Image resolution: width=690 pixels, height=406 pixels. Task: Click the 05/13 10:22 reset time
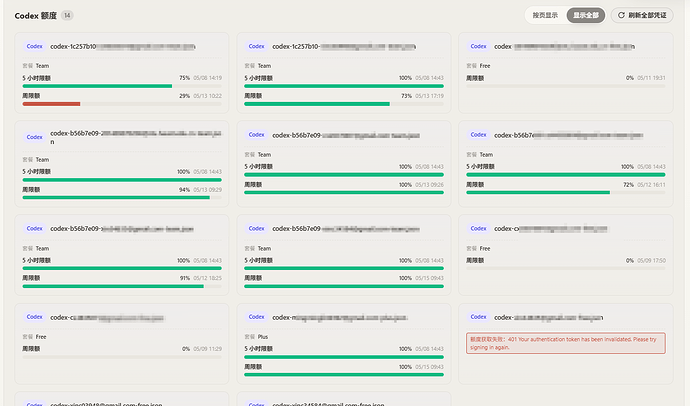tap(207, 95)
